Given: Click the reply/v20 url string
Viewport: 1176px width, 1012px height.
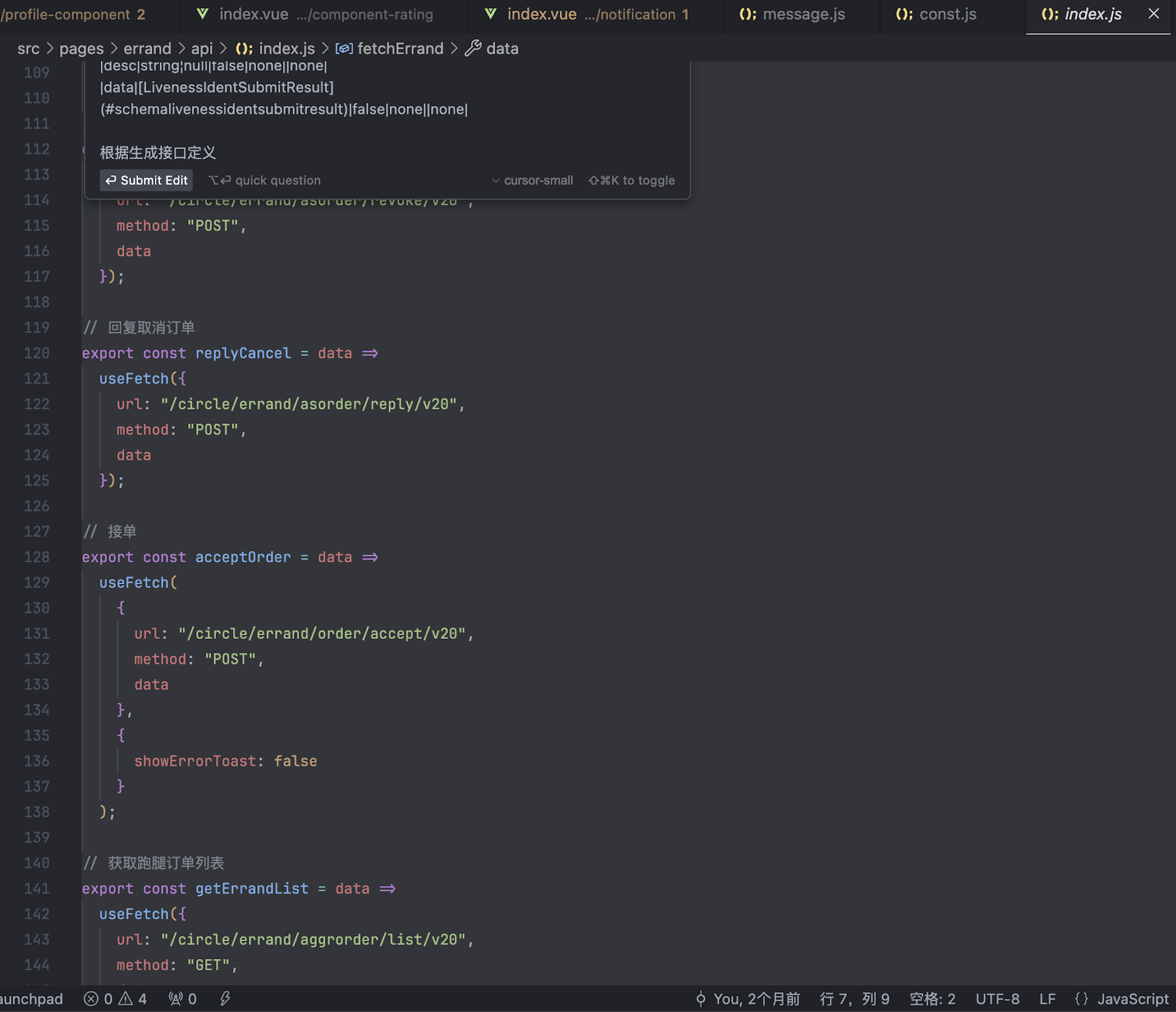Looking at the screenshot, I should click(x=309, y=404).
